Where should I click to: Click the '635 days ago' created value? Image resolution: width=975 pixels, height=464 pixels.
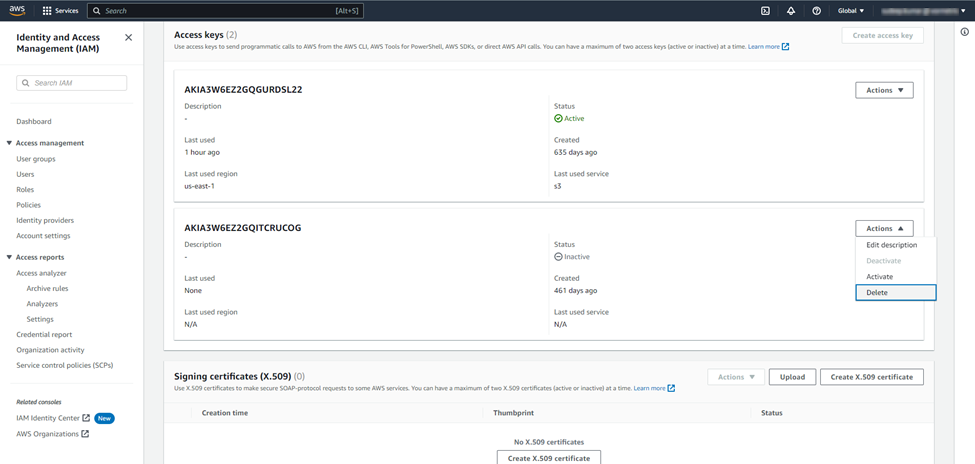tap(576, 152)
